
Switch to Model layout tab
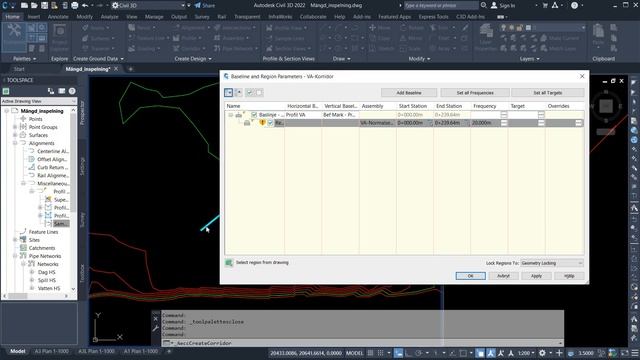click(x=18, y=351)
